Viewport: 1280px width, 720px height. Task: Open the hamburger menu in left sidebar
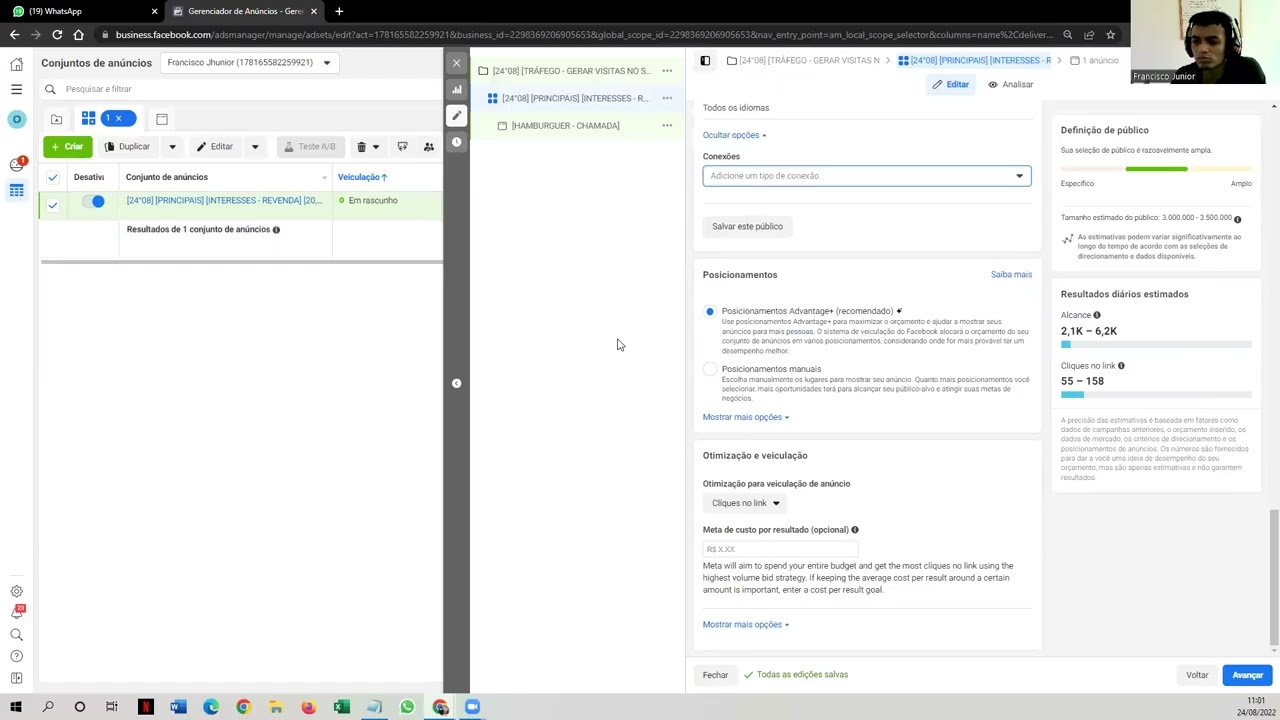click(16, 89)
